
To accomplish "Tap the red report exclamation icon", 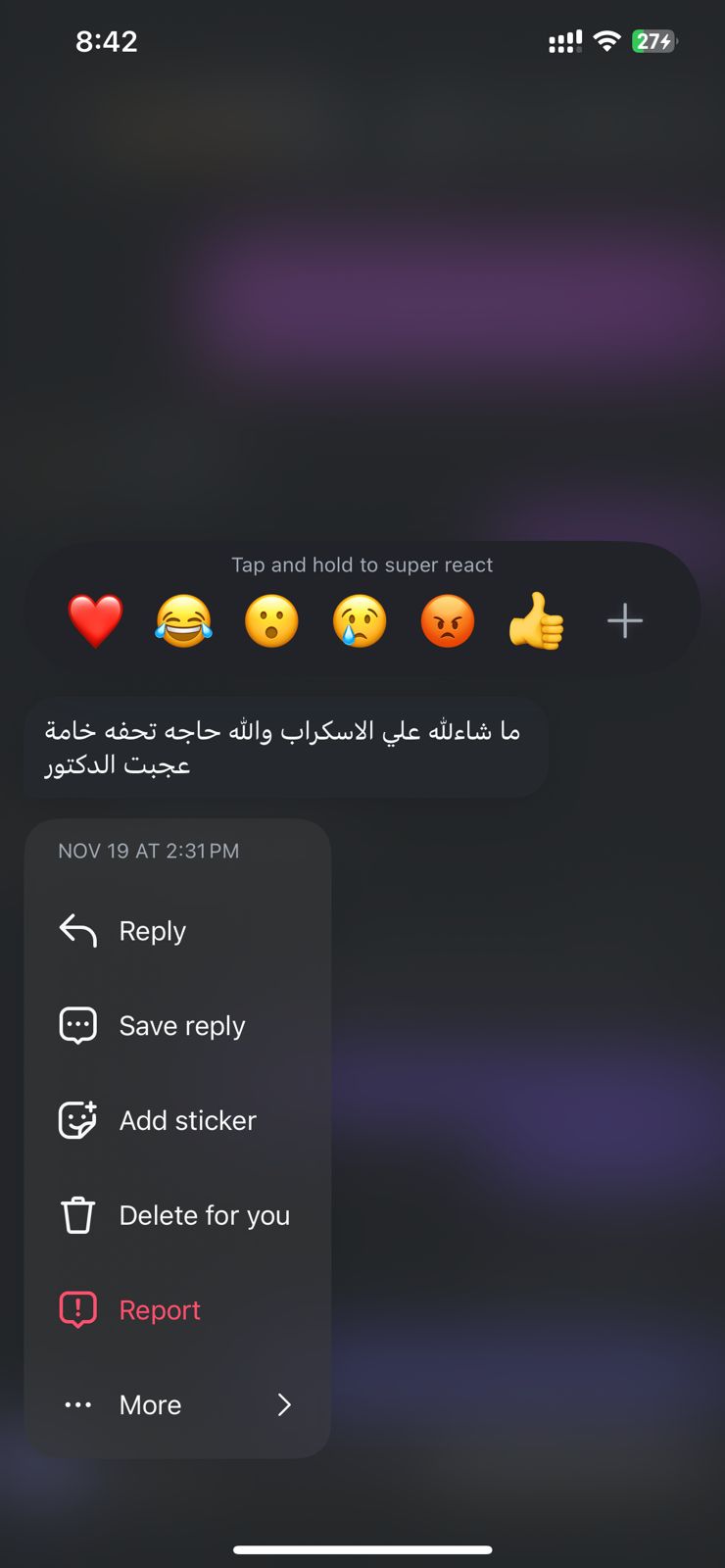I will click(78, 1310).
